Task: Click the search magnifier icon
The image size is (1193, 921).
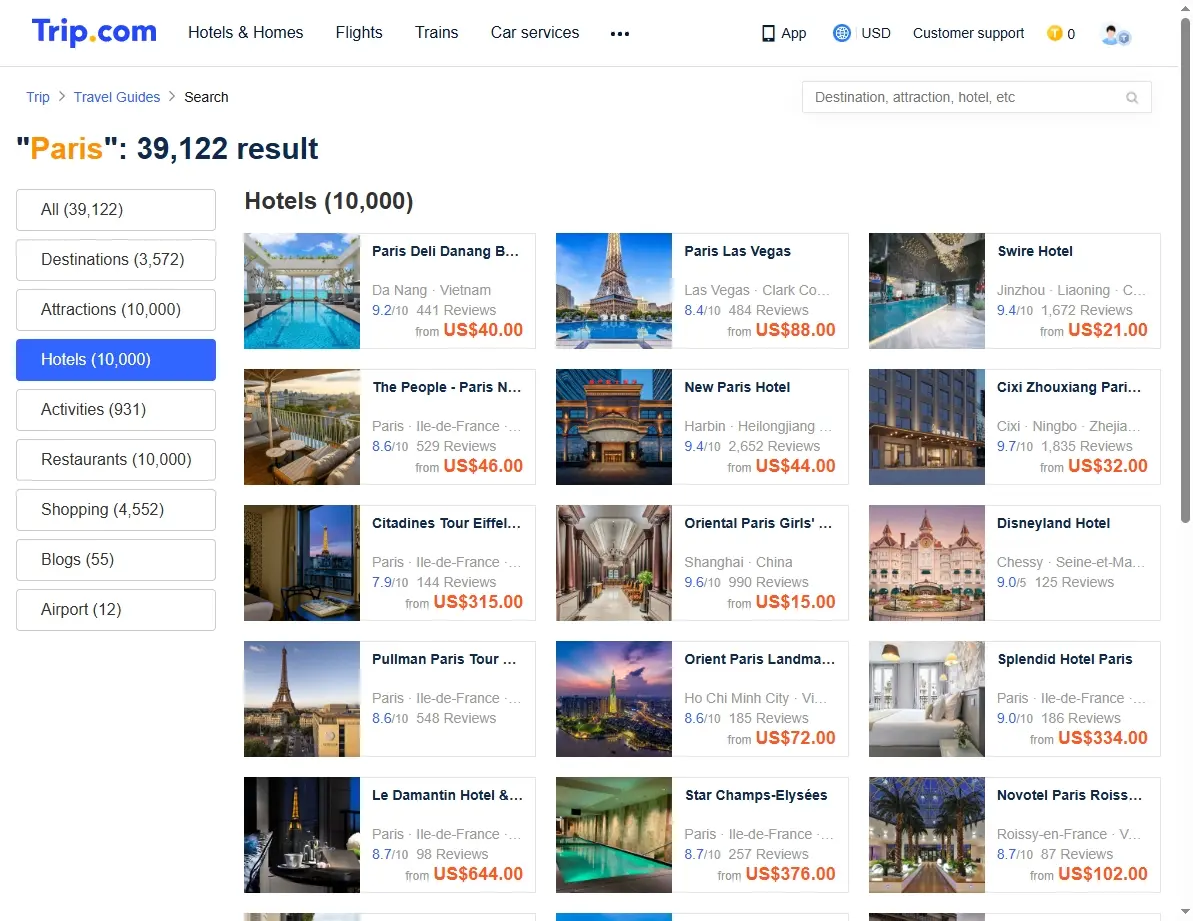Action: [1132, 97]
